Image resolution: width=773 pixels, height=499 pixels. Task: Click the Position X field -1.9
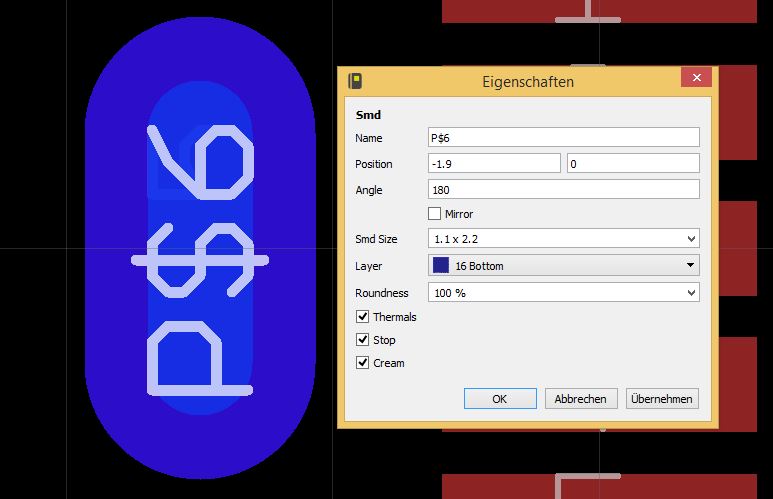tap(494, 164)
